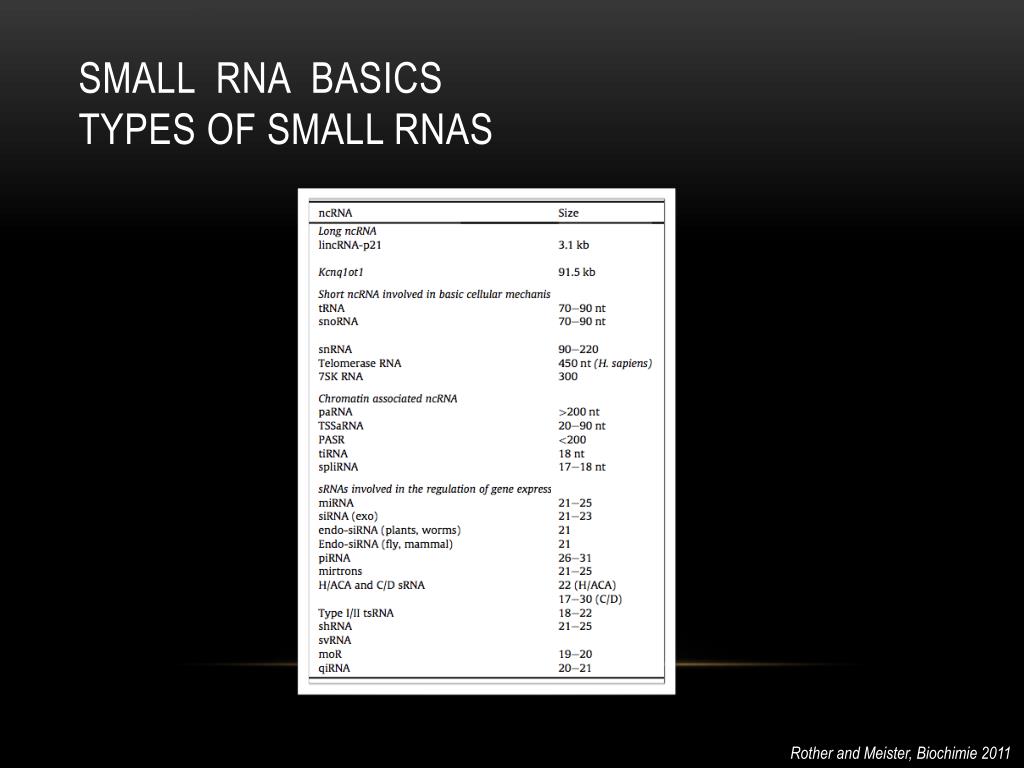Image resolution: width=1024 pixels, height=768 pixels.
Task: Select the 'siRNA (exo)' row label
Action: [x=347, y=516]
